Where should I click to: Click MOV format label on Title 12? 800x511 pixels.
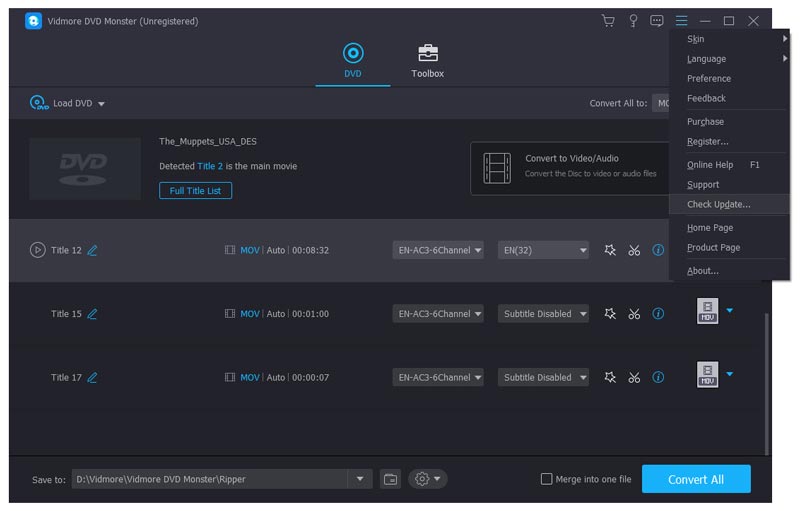249,250
